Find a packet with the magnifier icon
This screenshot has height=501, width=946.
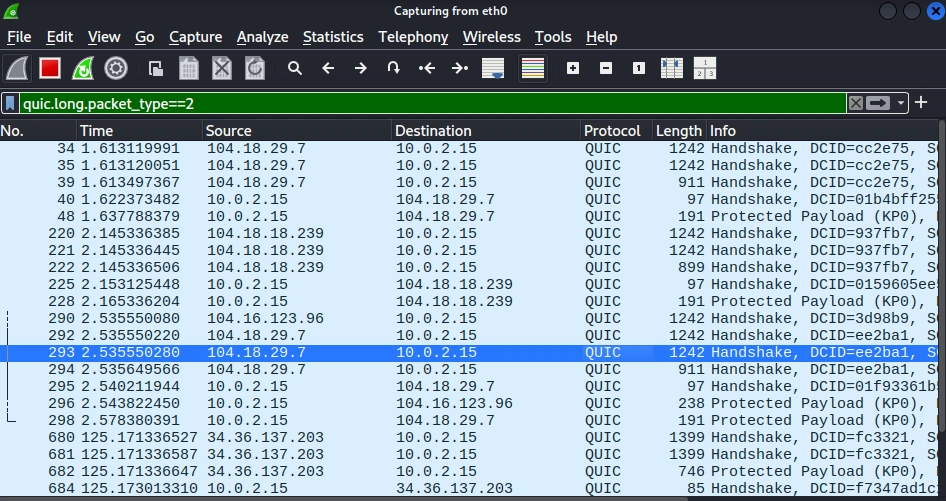[x=294, y=68]
